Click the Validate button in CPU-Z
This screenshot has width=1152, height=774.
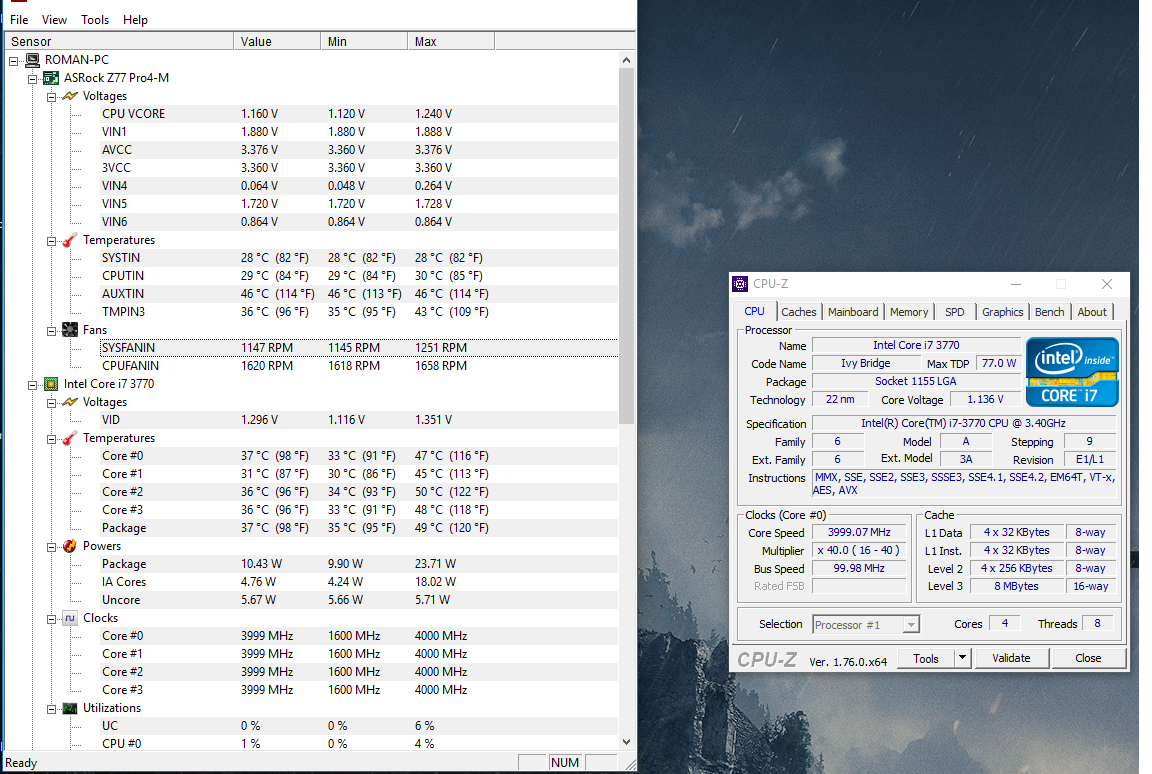1011,658
